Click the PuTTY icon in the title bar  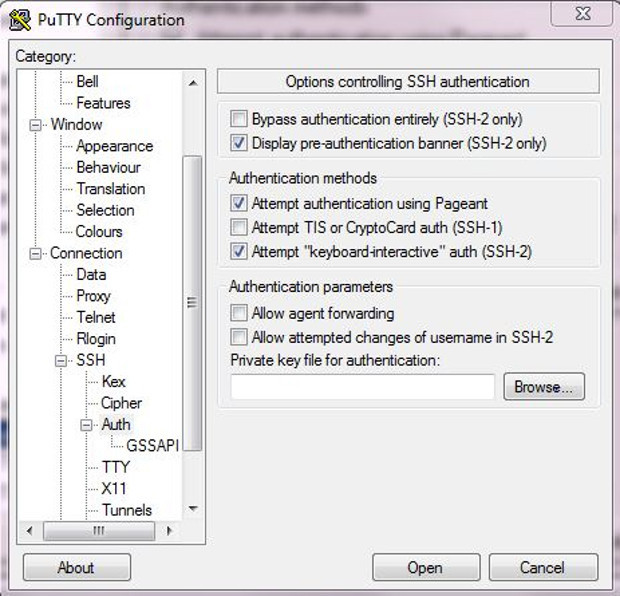coord(20,21)
